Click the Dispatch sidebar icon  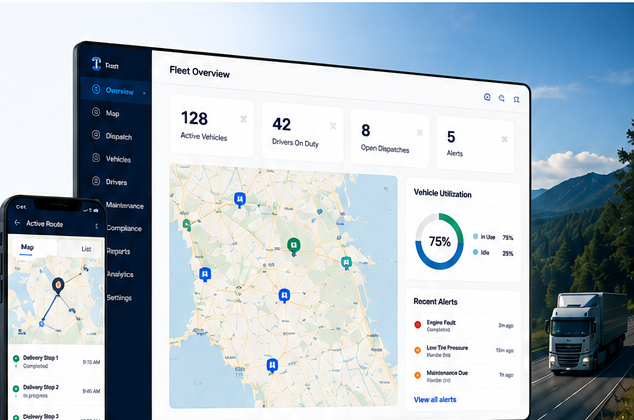[x=96, y=135]
